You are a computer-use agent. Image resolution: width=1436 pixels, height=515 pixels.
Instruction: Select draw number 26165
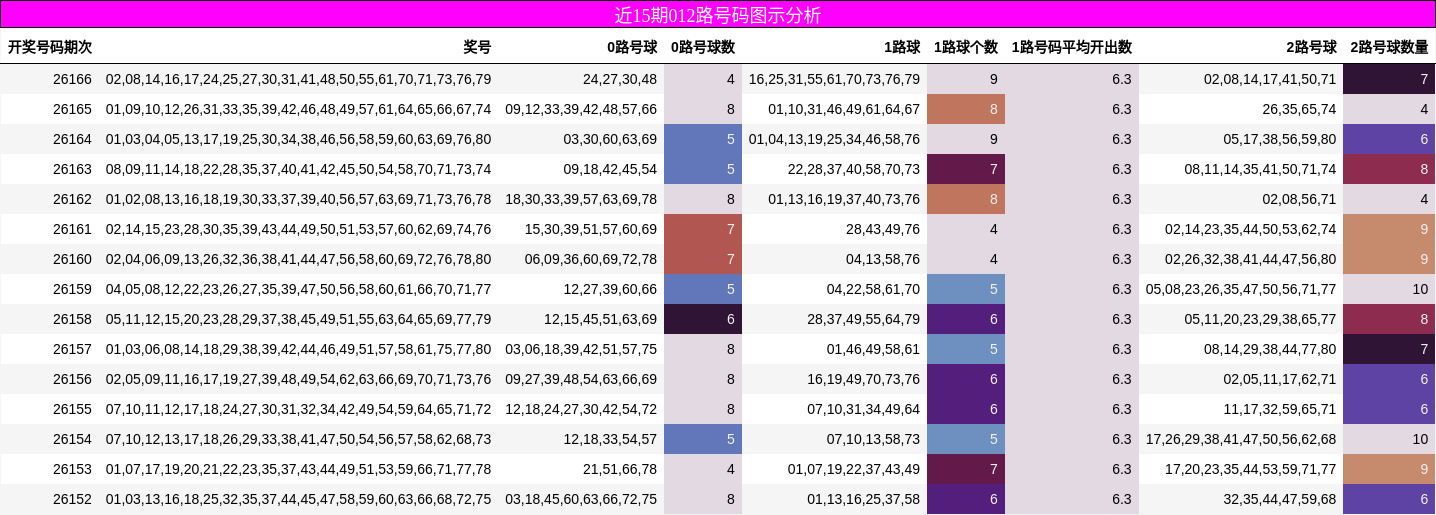click(72, 109)
